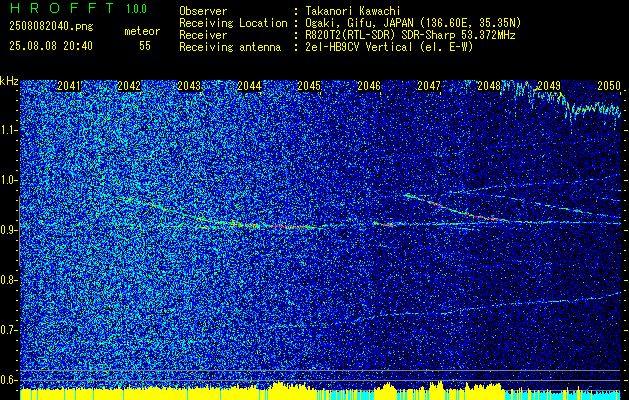Click the 2041 time marker
The height and width of the screenshot is (400, 629).
click(x=69, y=85)
